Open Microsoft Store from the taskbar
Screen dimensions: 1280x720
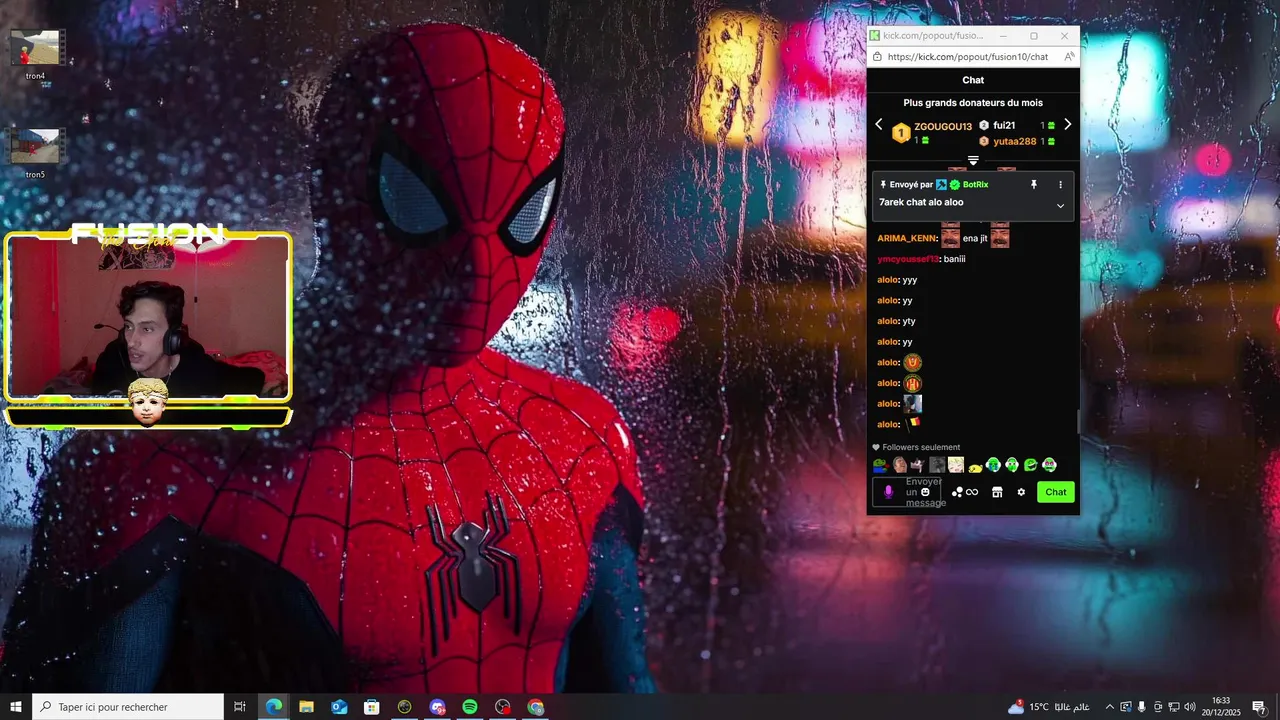point(372,707)
